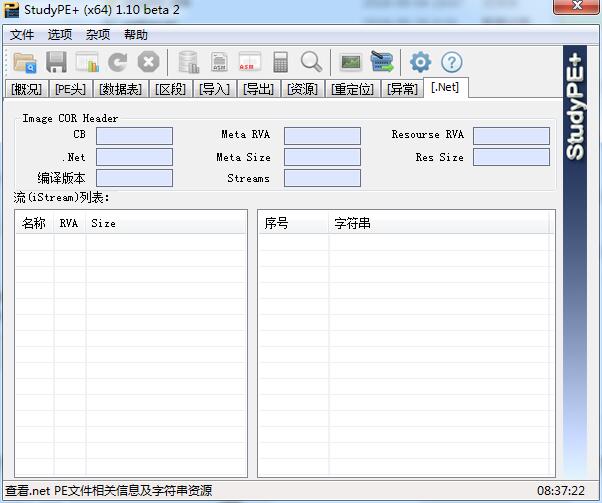This screenshot has height=503, width=602.
Task: Switch to the [资源] tab
Action: click(x=303, y=89)
